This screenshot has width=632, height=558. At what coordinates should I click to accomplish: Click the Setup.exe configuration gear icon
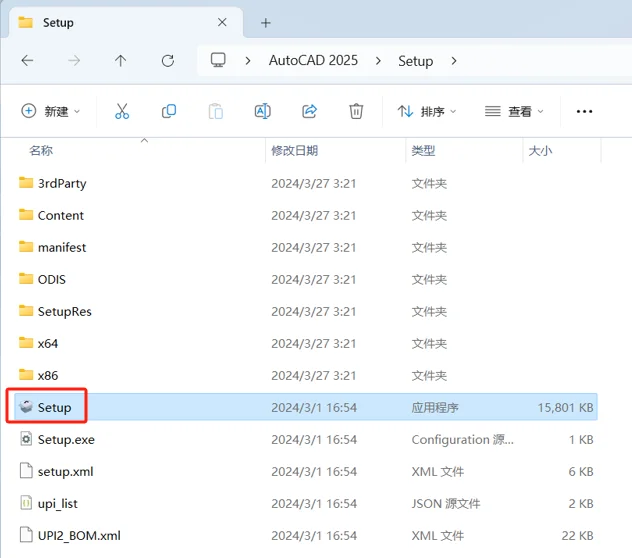point(26,439)
